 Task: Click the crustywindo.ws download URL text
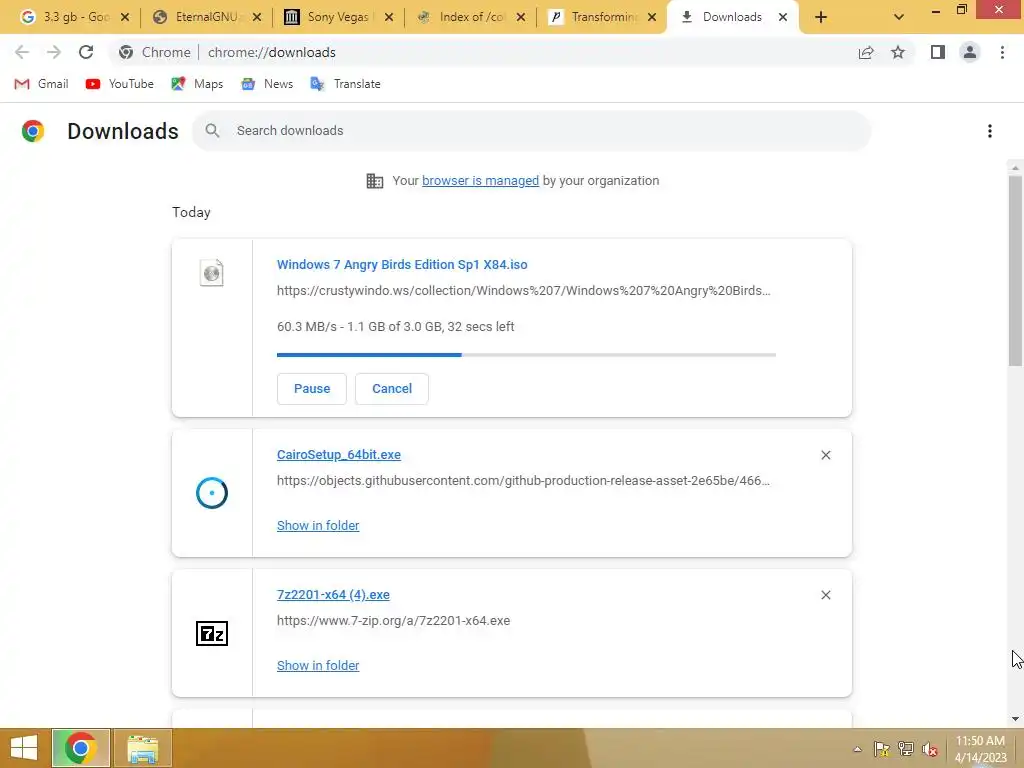pyautogui.click(x=524, y=291)
